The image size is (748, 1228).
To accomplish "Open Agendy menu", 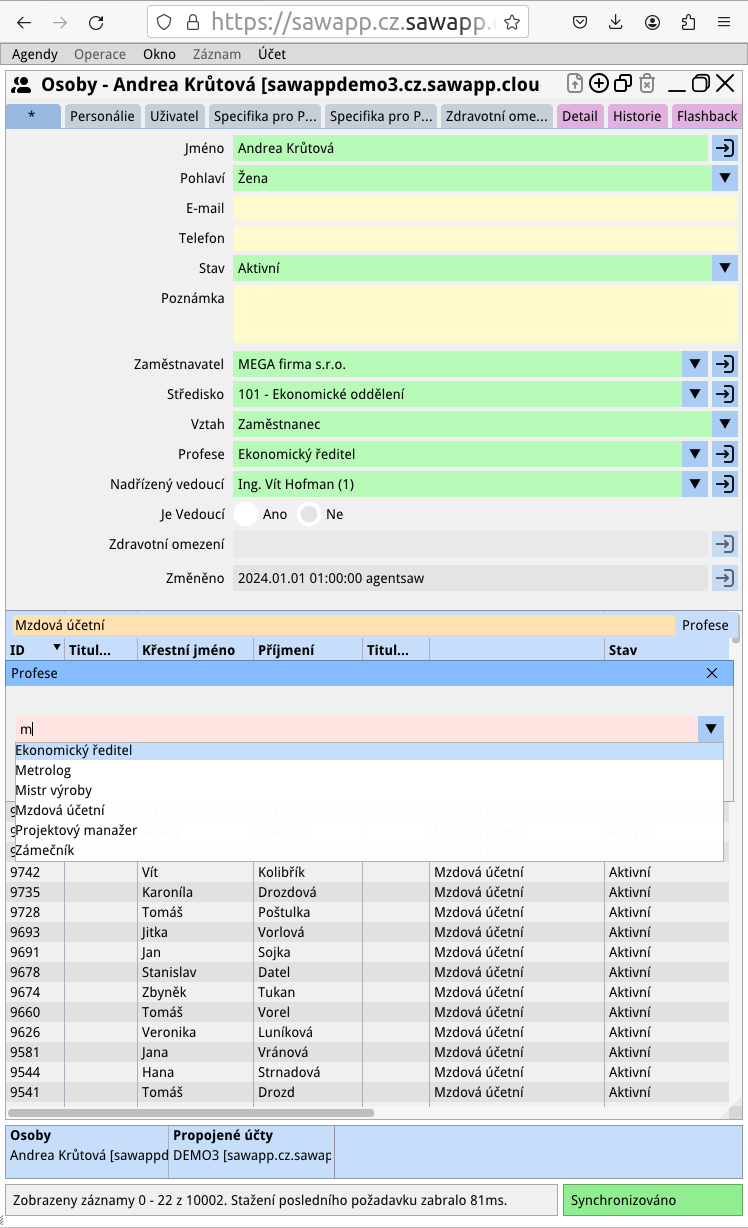I will (35, 54).
